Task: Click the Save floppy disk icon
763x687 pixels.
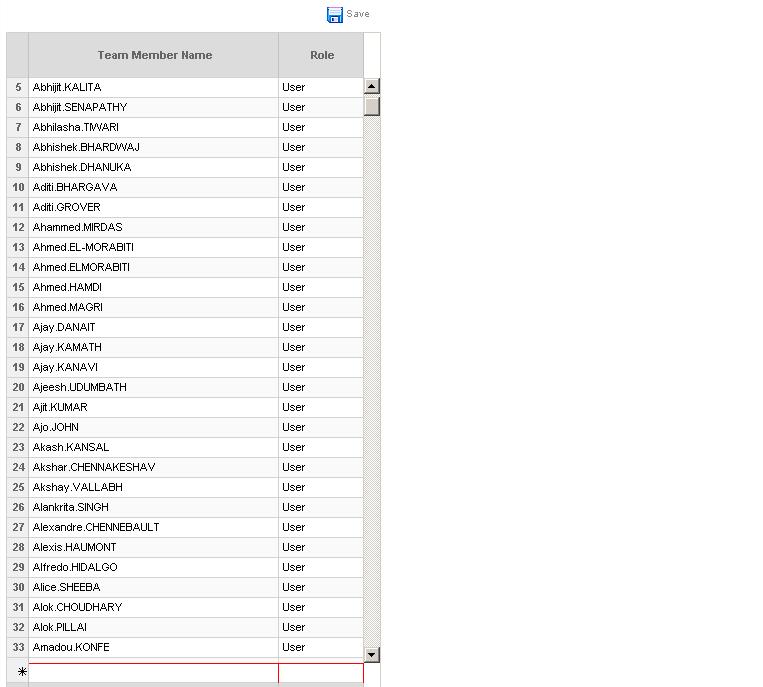Action: [x=335, y=15]
